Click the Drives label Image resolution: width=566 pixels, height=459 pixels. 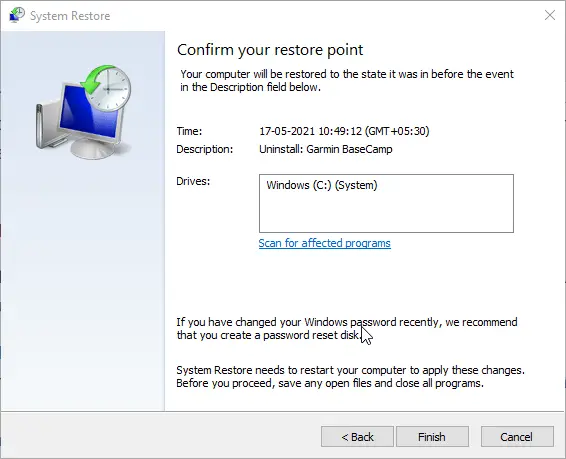(193, 181)
